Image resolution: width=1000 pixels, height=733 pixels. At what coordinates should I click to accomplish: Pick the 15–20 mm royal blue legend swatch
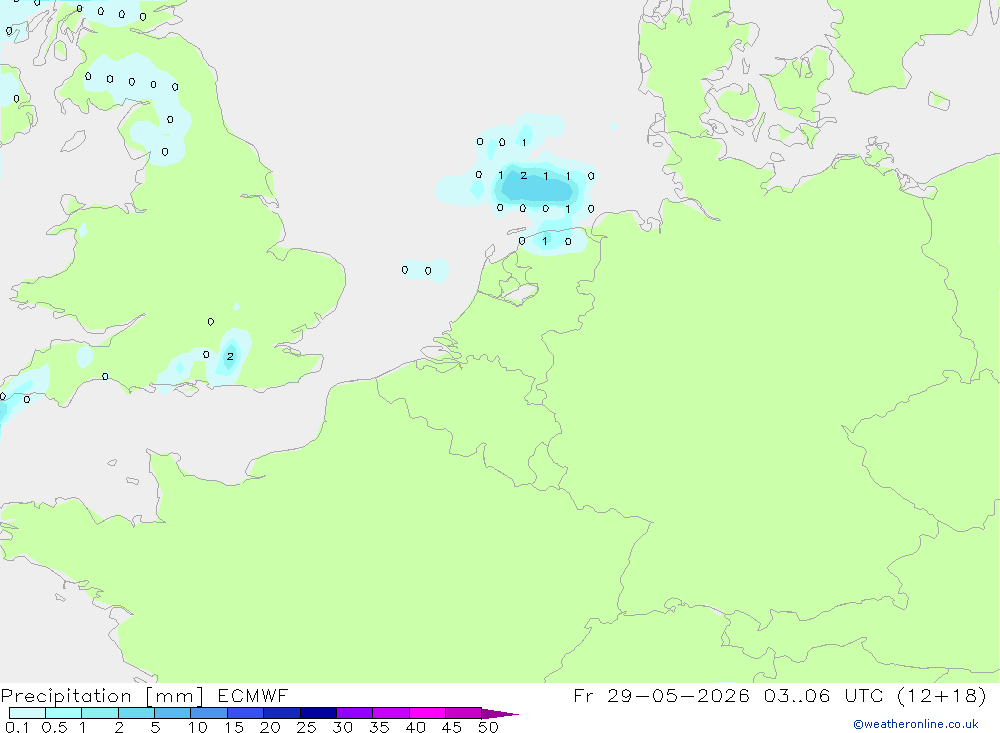coord(246,713)
